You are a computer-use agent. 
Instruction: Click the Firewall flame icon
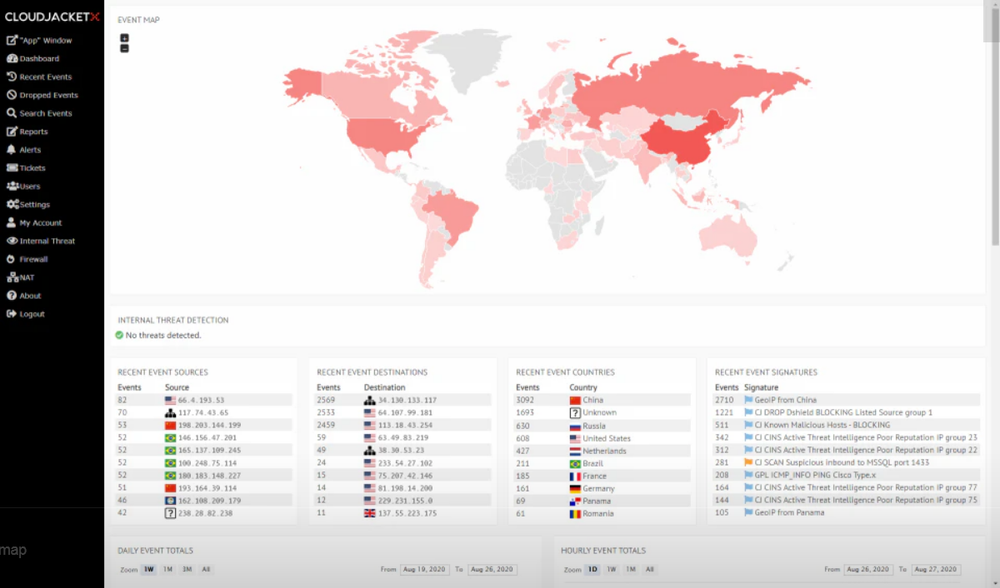[11, 259]
